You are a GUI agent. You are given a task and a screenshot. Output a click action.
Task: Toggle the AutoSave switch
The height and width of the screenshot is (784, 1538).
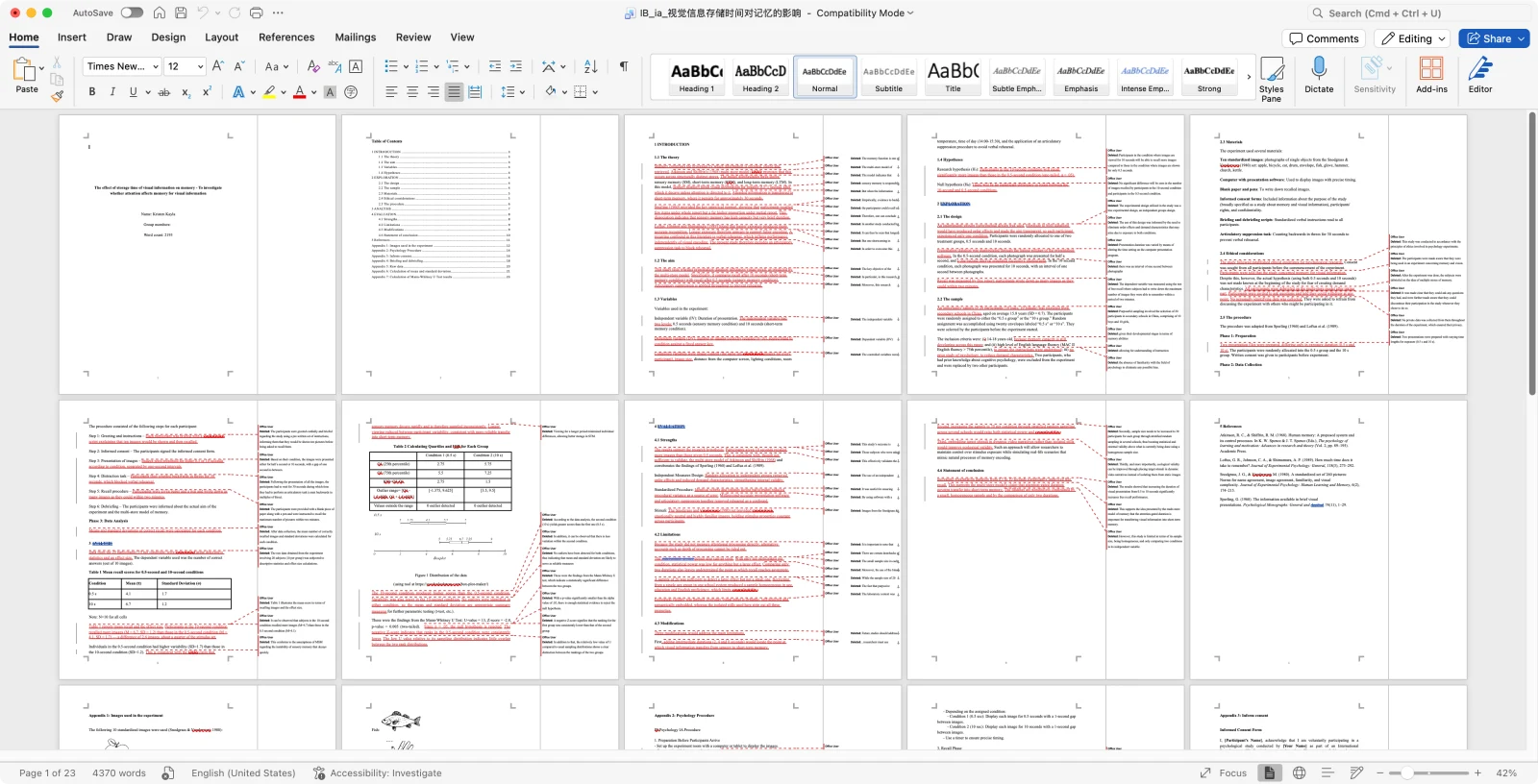[132, 12]
